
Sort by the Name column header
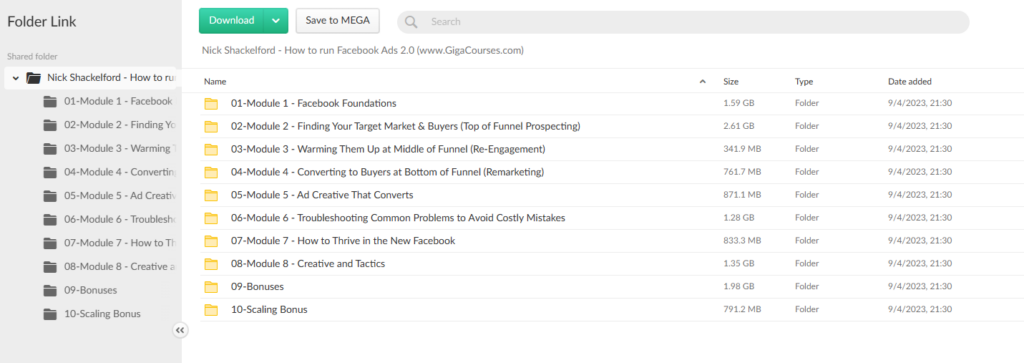pyautogui.click(x=215, y=82)
